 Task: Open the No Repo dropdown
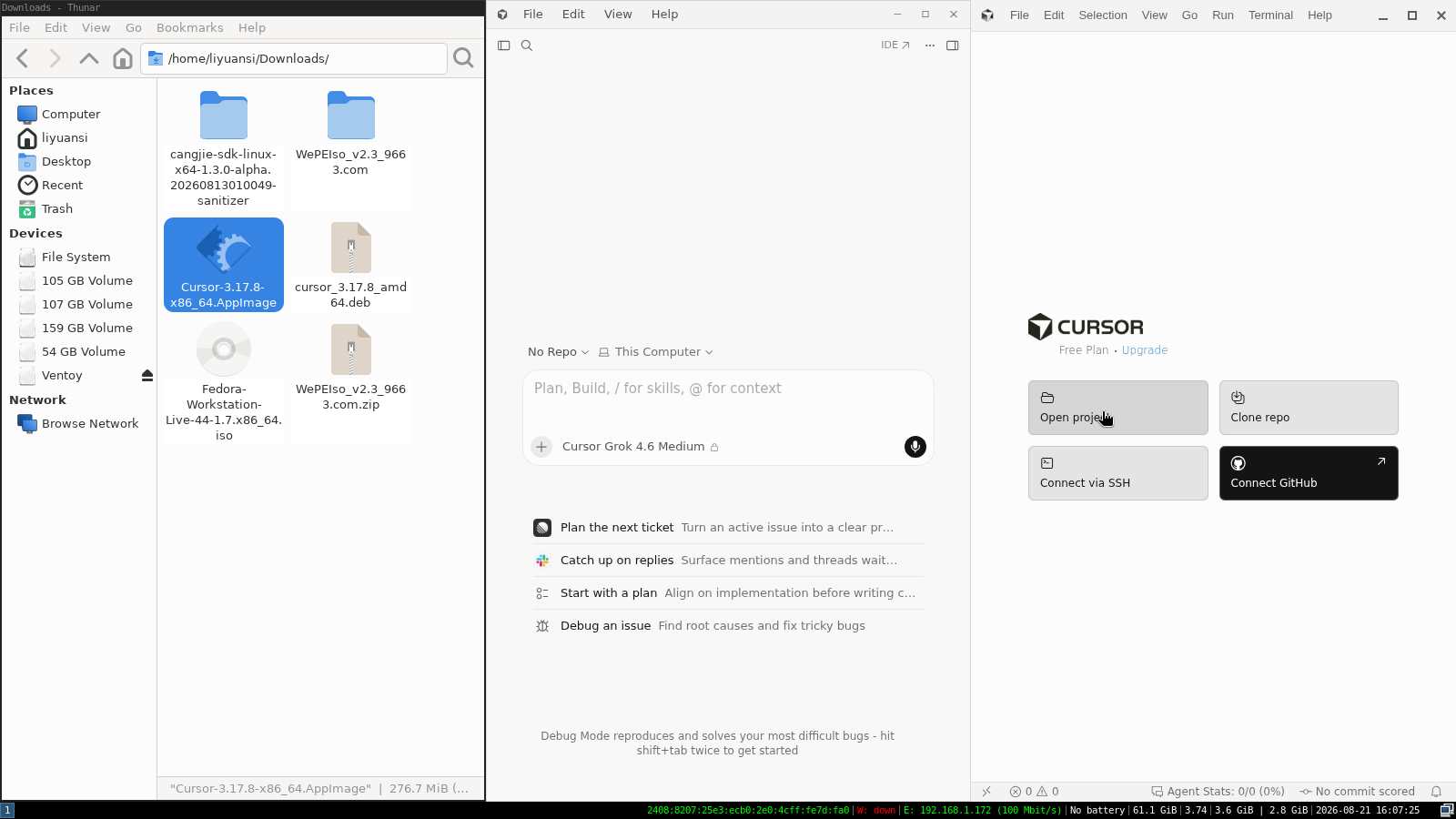(558, 352)
